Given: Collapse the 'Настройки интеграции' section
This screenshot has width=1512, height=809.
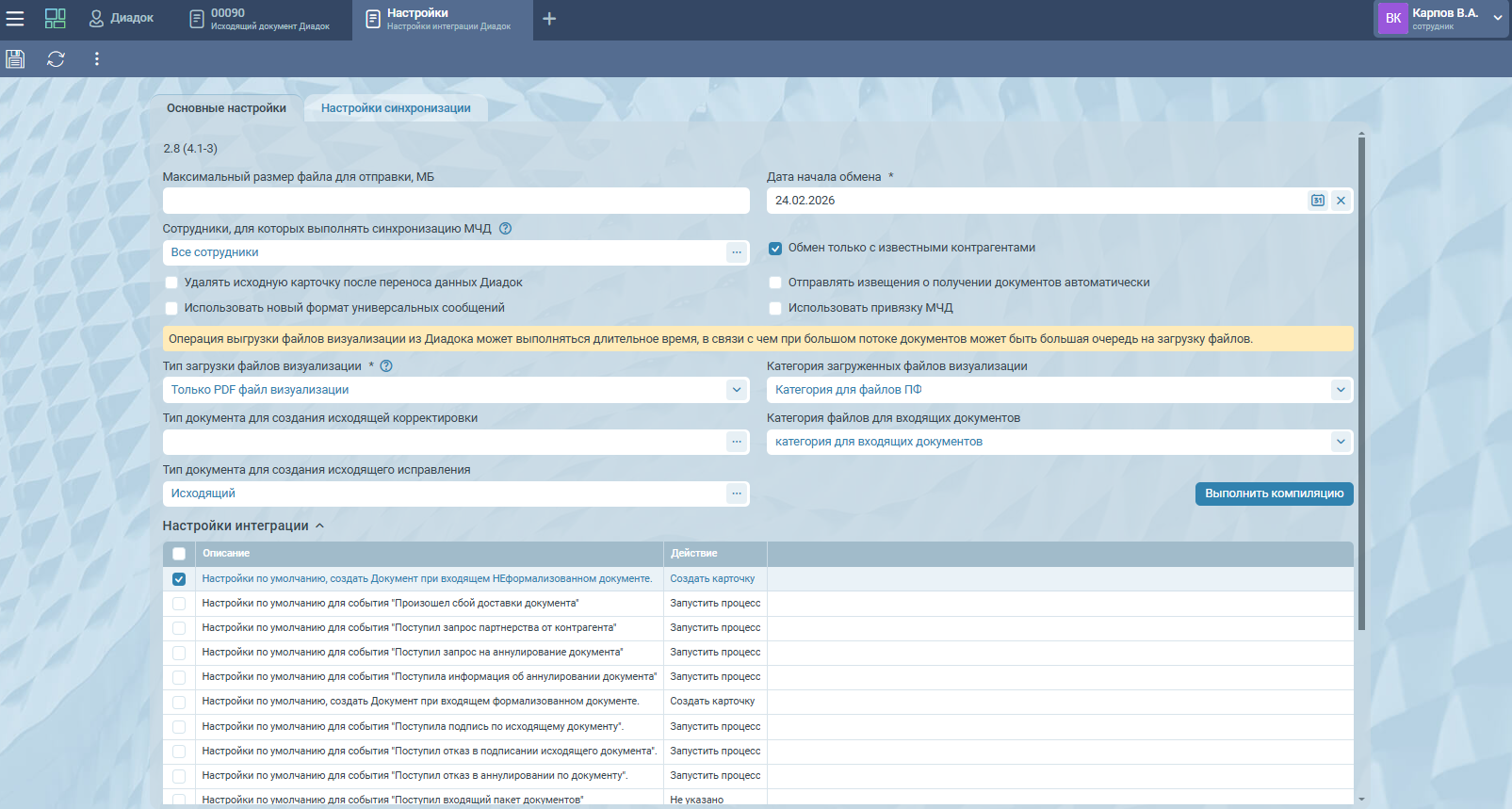Looking at the screenshot, I should tap(319, 526).
